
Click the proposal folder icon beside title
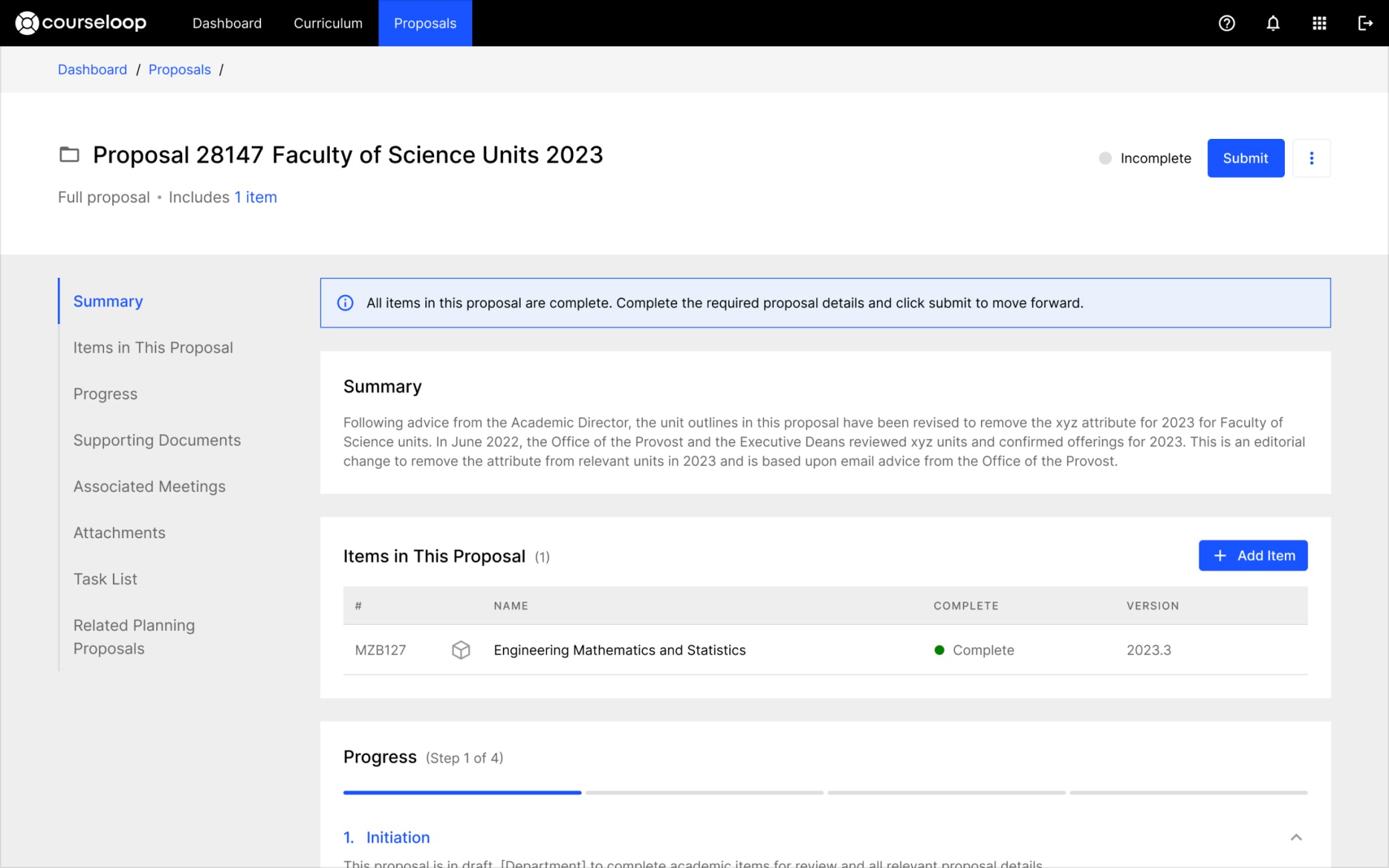69,155
